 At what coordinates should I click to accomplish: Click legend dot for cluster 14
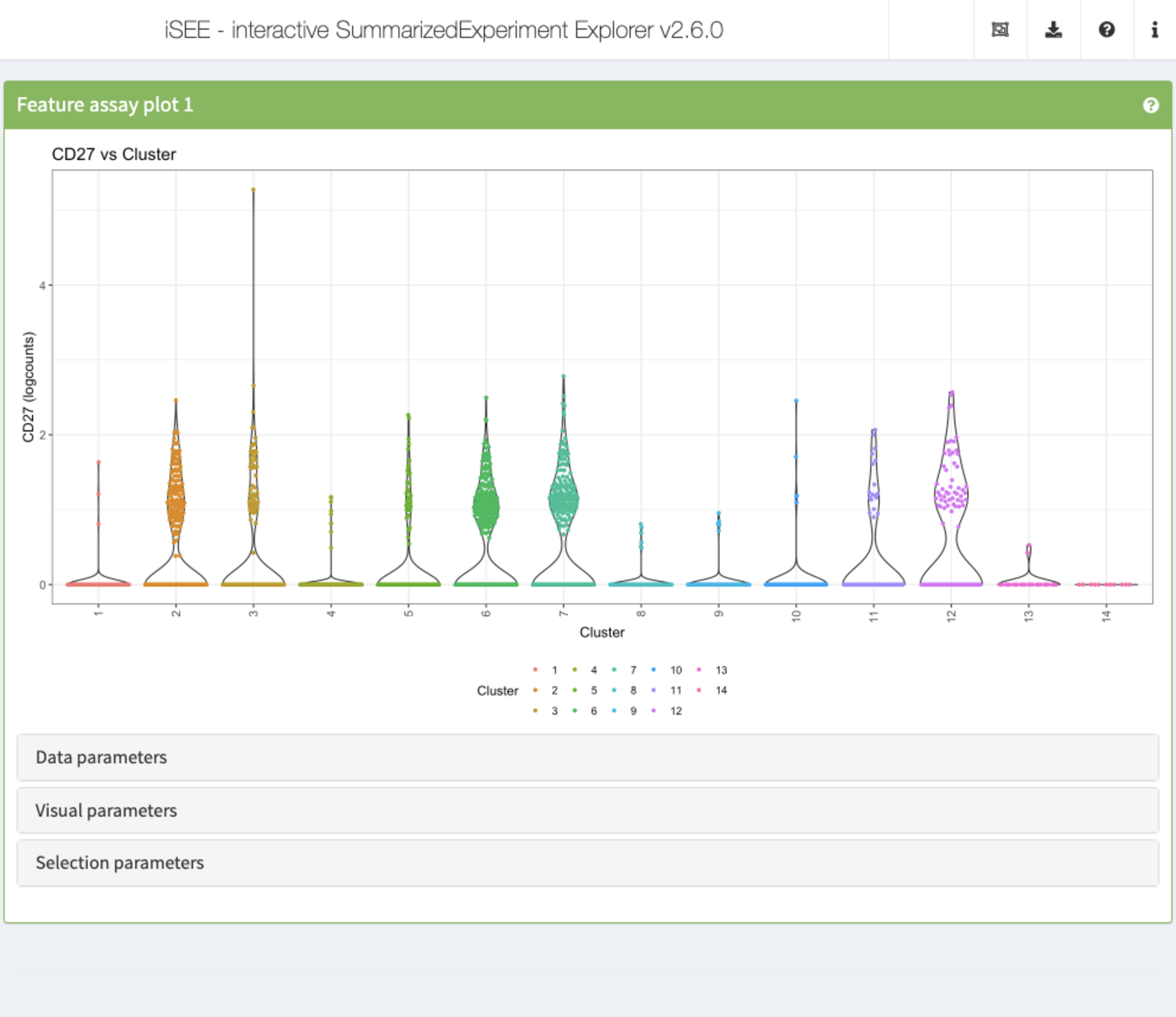[x=699, y=690]
